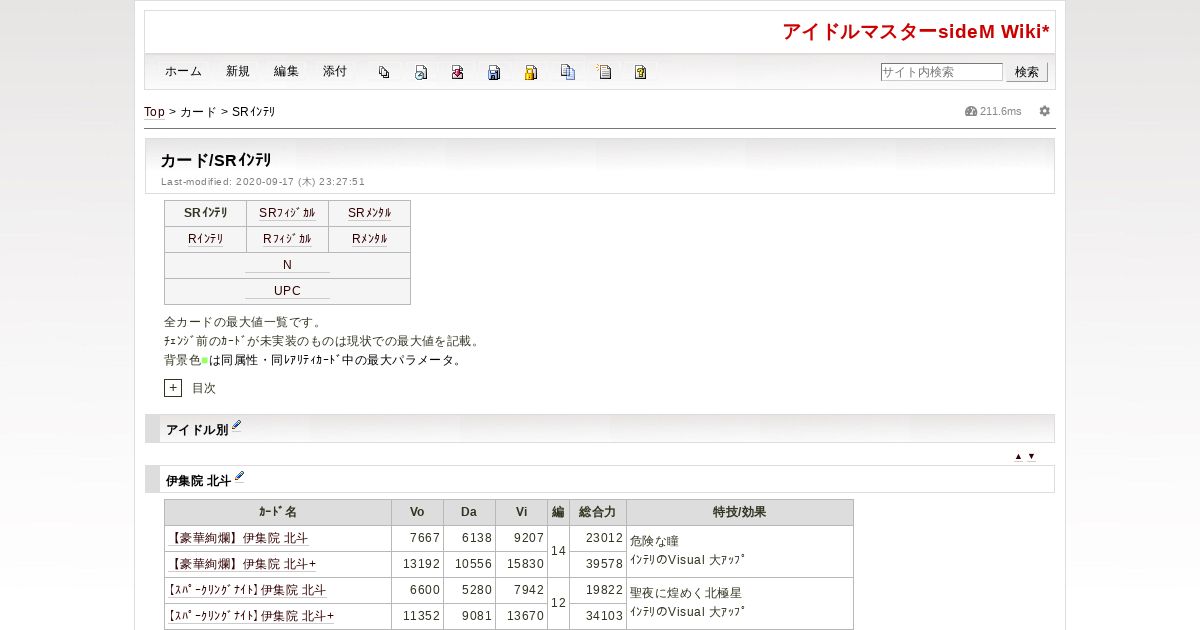This screenshot has width=1200, height=630.
Task: Open the UPC card page link
Action: [287, 291]
